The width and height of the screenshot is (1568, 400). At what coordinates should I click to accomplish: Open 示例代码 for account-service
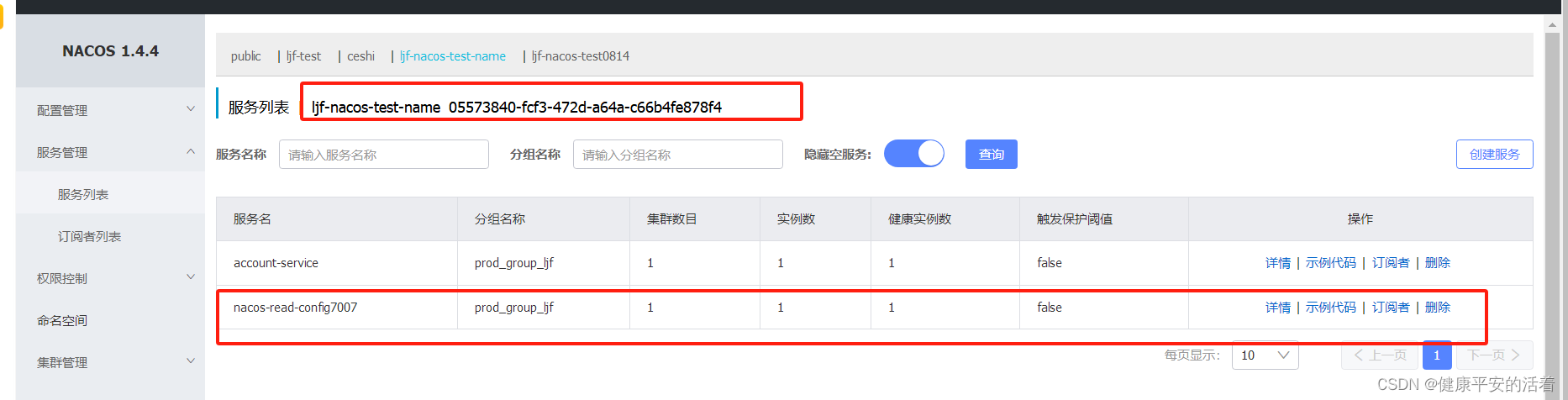[x=1331, y=263]
